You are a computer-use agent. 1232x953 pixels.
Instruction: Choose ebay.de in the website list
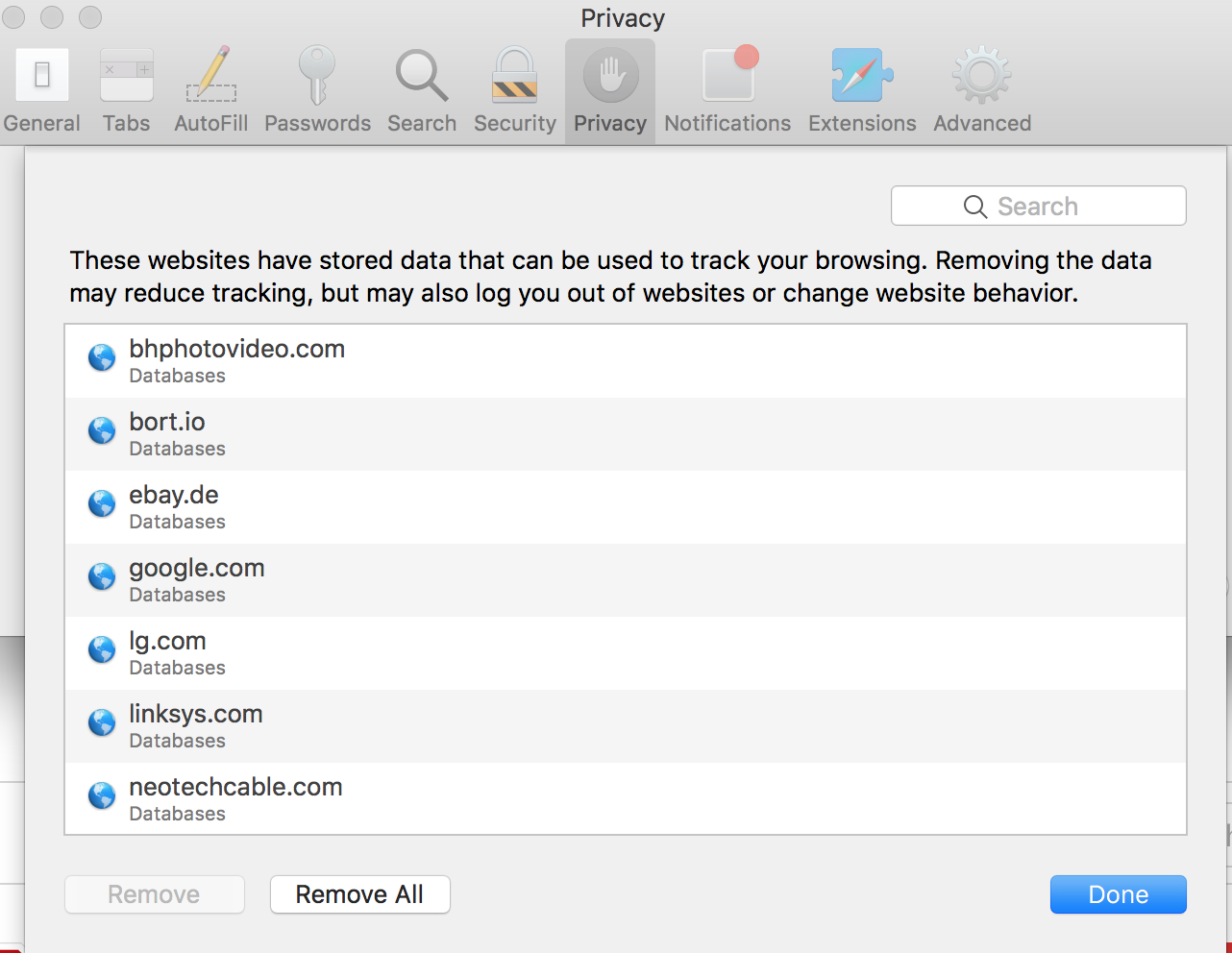[x=626, y=507]
